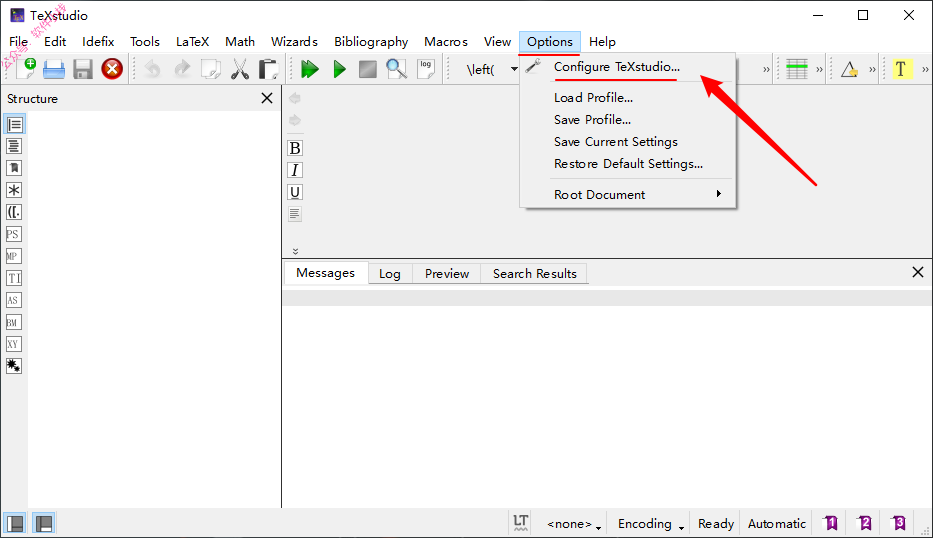Jump to bookmark 2 in status bar
The height and width of the screenshot is (538, 933).
pyautogui.click(x=865, y=523)
